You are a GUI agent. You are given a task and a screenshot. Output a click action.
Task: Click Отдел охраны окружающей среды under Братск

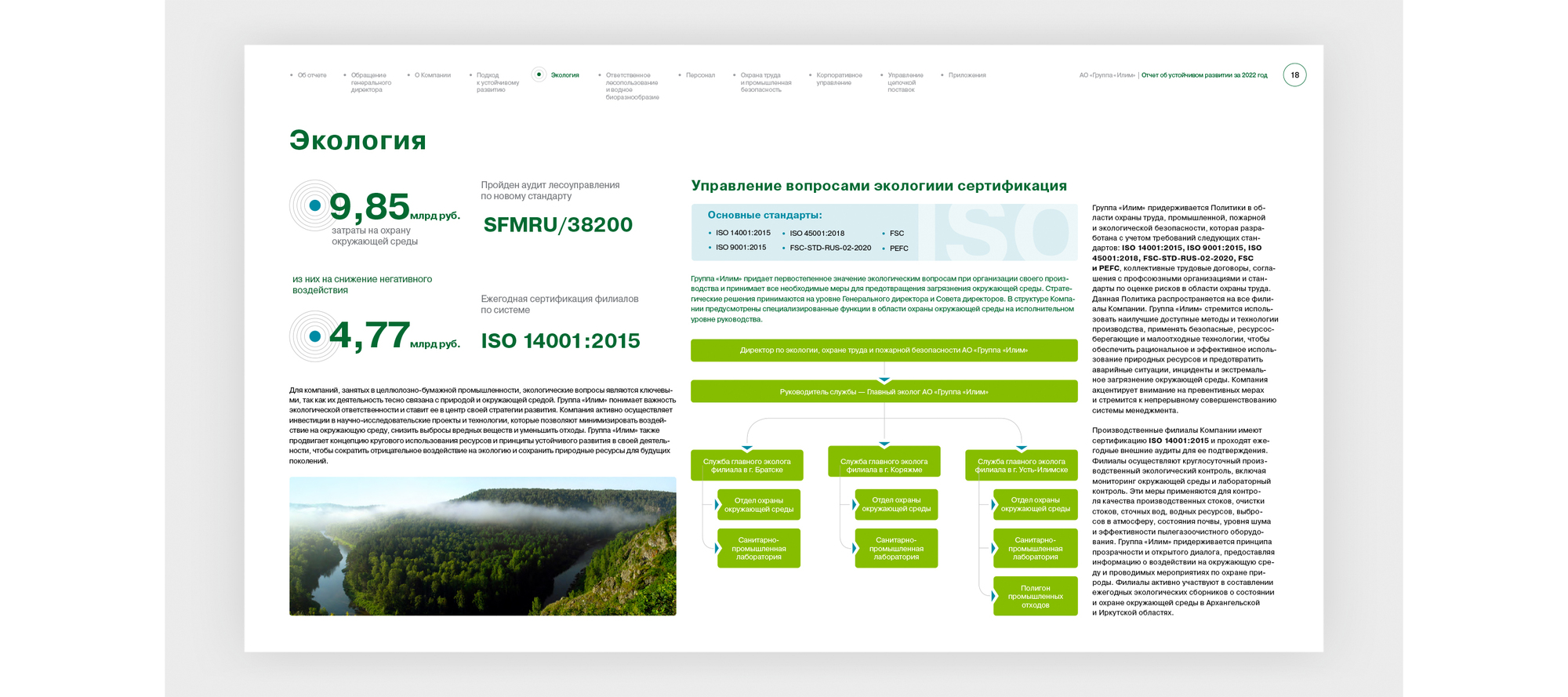pos(759,504)
